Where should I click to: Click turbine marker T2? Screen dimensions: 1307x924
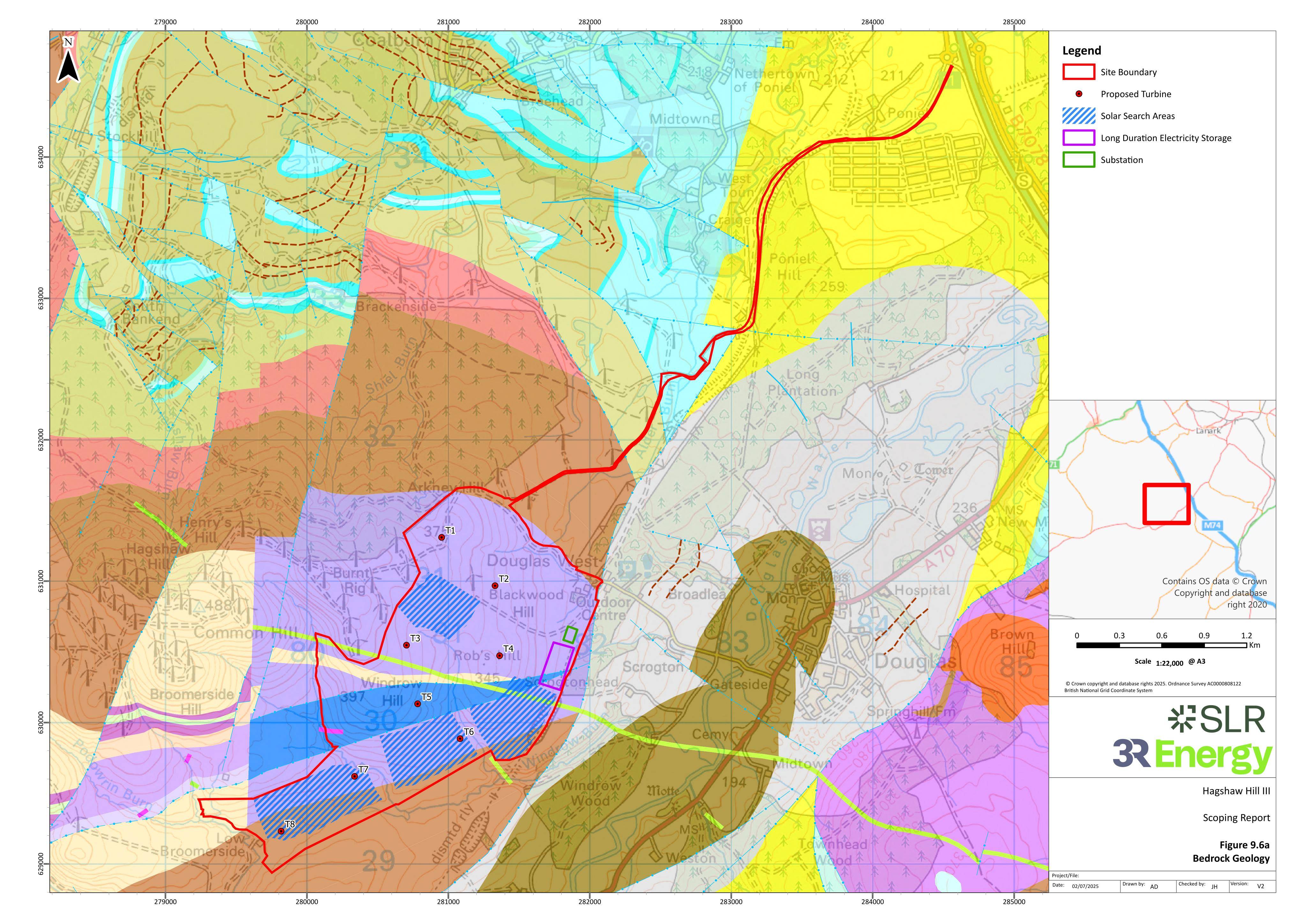(x=495, y=586)
